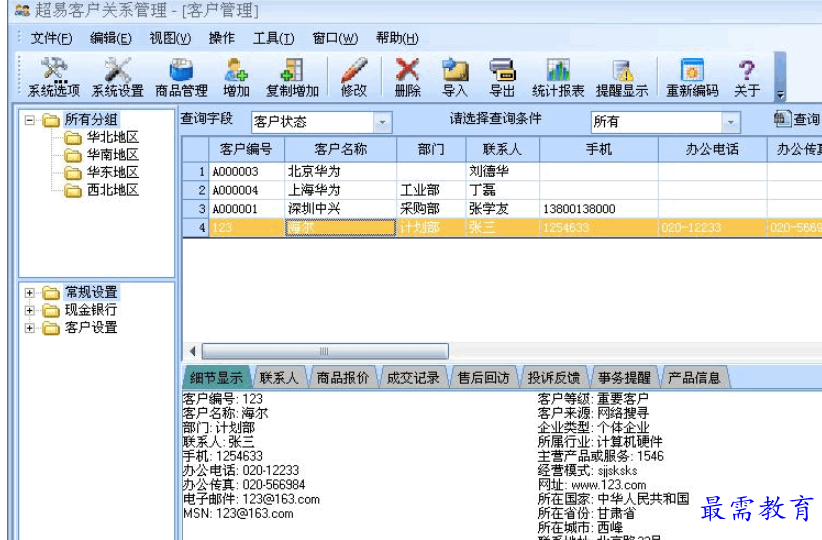Expand the 现金银行 tree node
822x540 pixels.
click(x=30, y=310)
